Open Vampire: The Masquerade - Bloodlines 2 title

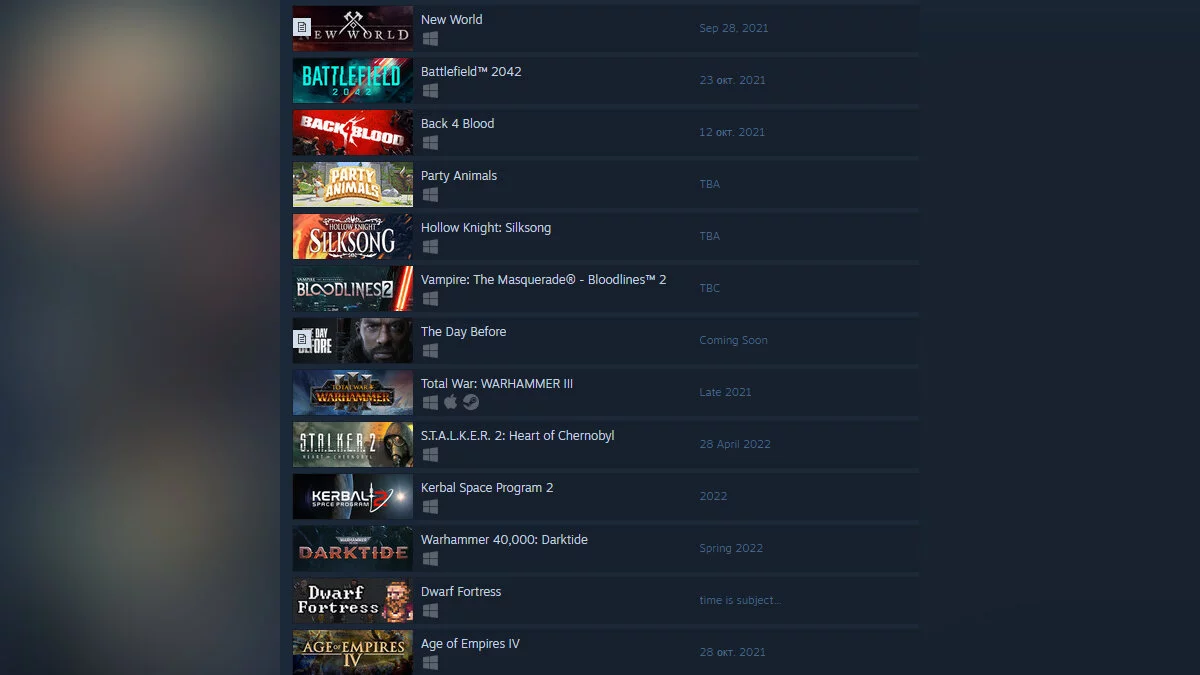543,279
